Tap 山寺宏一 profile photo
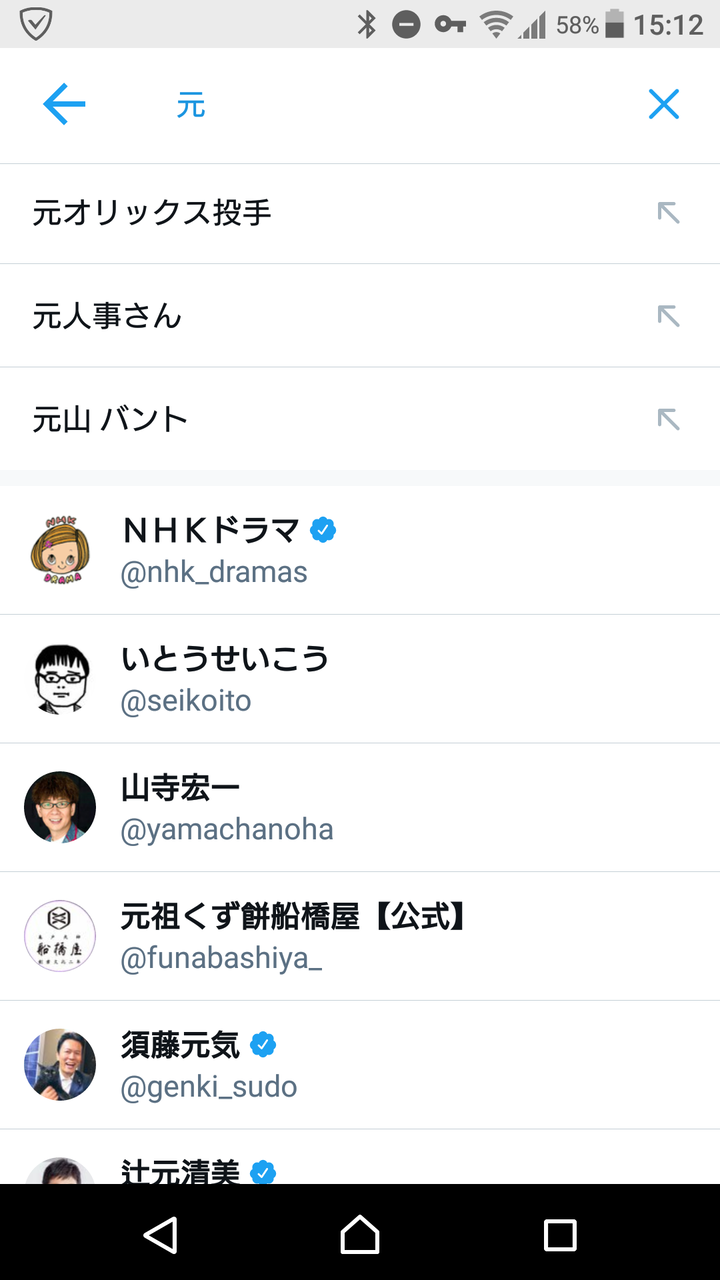The image size is (720, 1280). pyautogui.click(x=60, y=807)
